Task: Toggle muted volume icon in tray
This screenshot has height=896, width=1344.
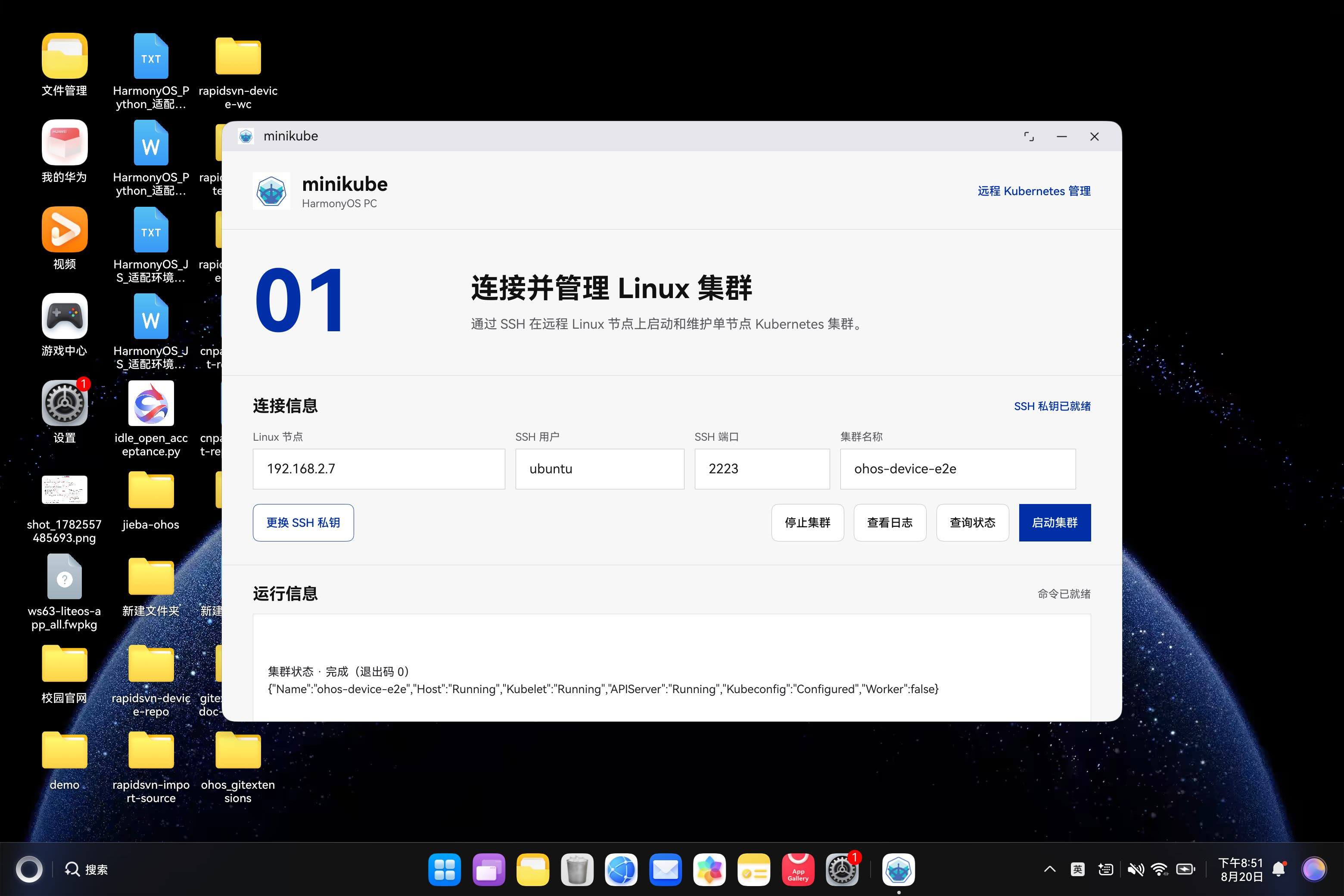Action: pos(1136,870)
